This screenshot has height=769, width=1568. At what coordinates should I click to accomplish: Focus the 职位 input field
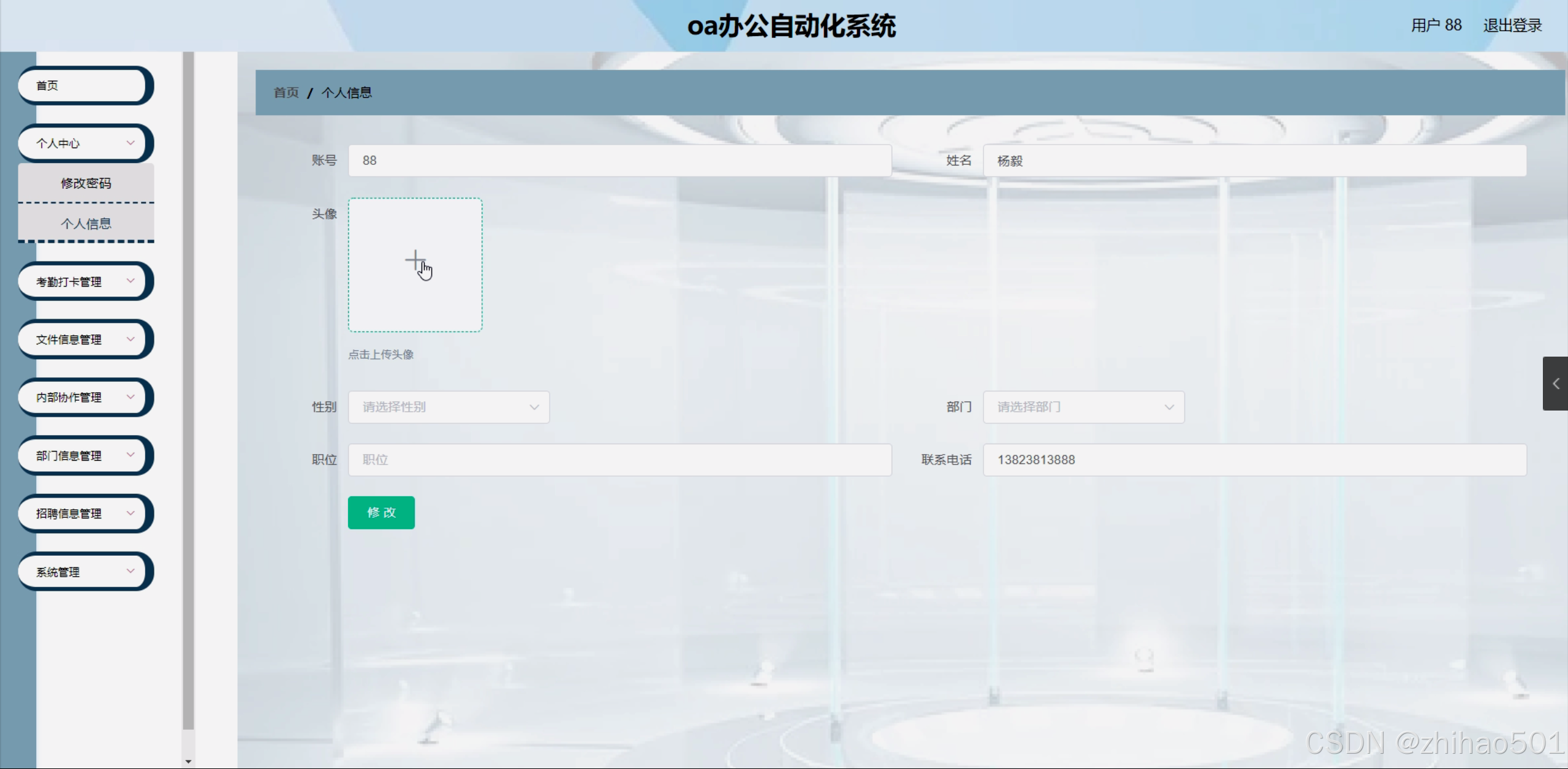(619, 460)
